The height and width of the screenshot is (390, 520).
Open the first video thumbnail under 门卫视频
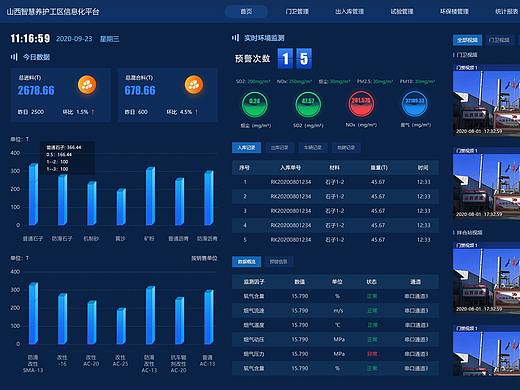[x=486, y=99]
